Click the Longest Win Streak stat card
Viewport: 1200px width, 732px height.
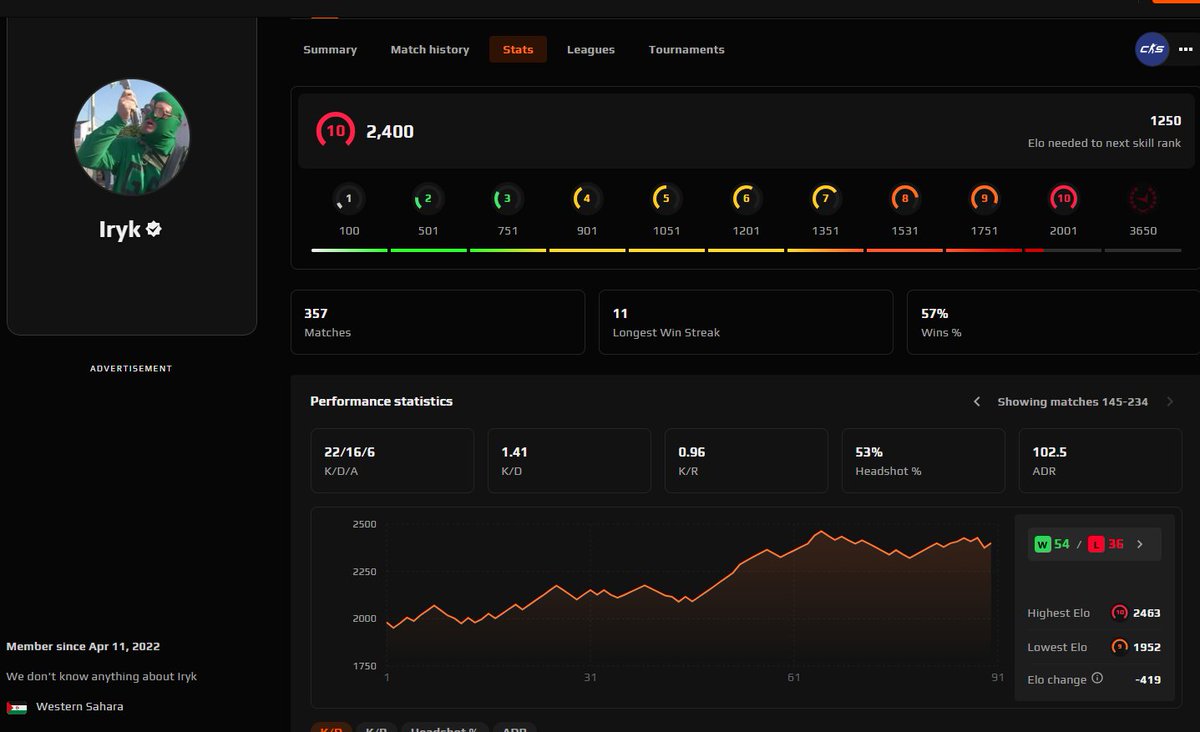(746, 322)
